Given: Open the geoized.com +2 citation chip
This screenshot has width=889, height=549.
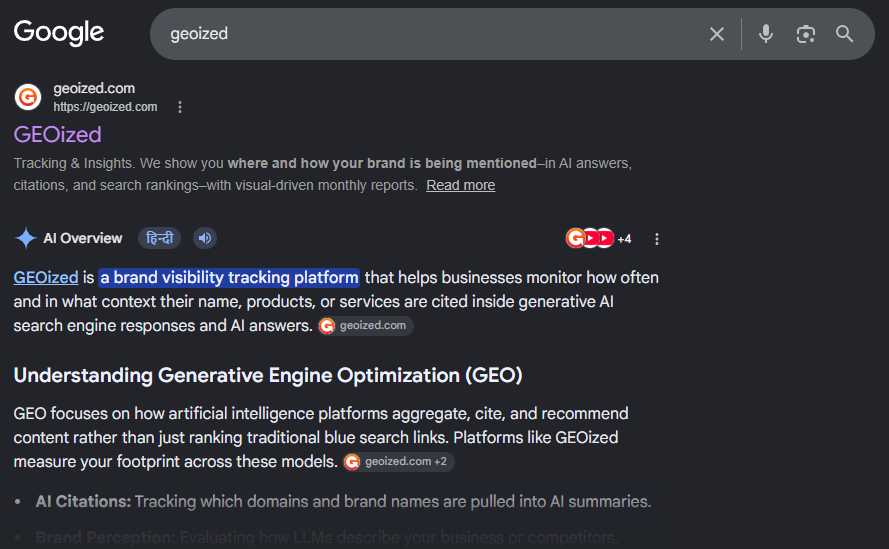Looking at the screenshot, I should 398,462.
